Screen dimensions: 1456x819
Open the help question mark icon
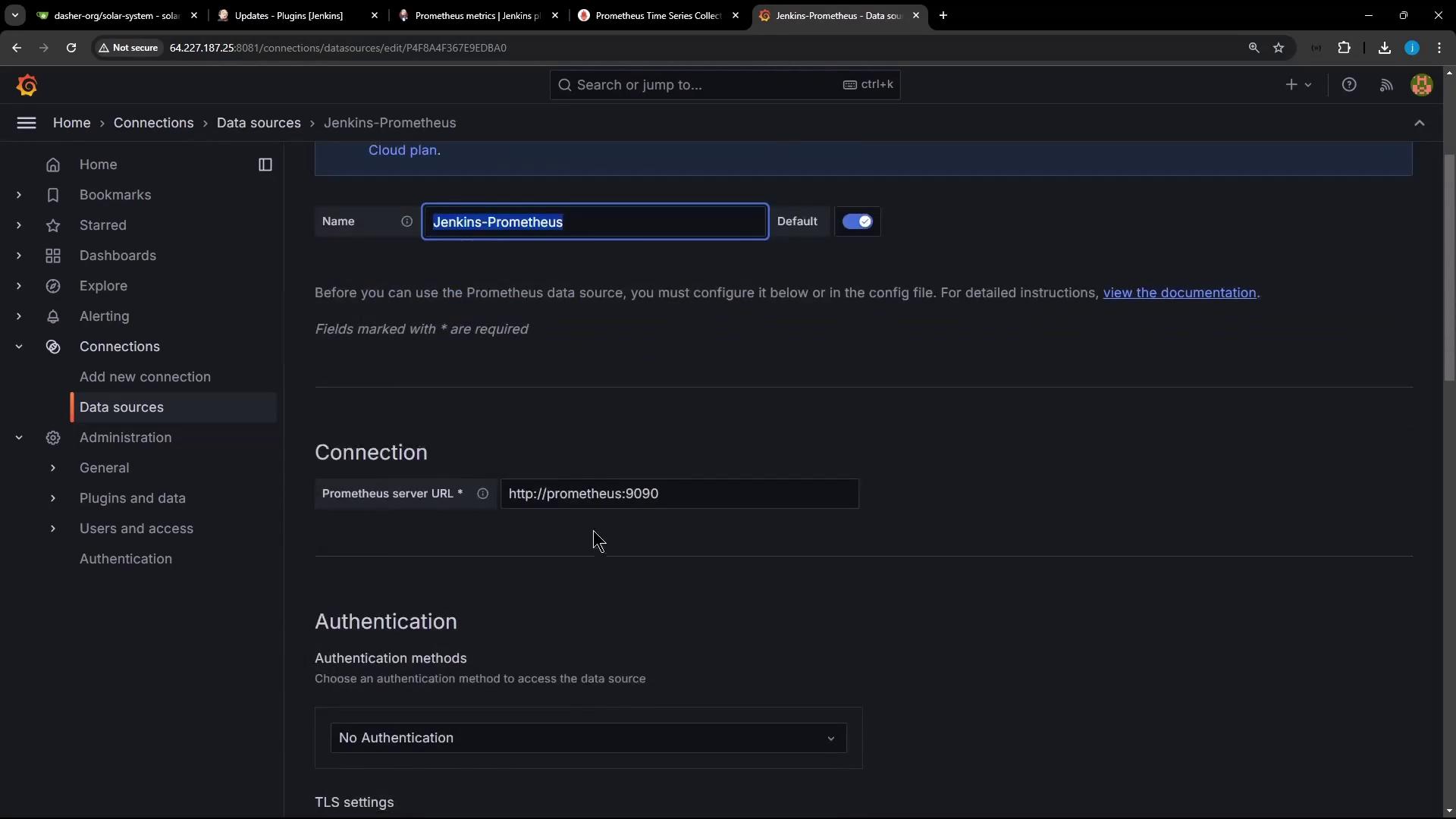(1349, 85)
